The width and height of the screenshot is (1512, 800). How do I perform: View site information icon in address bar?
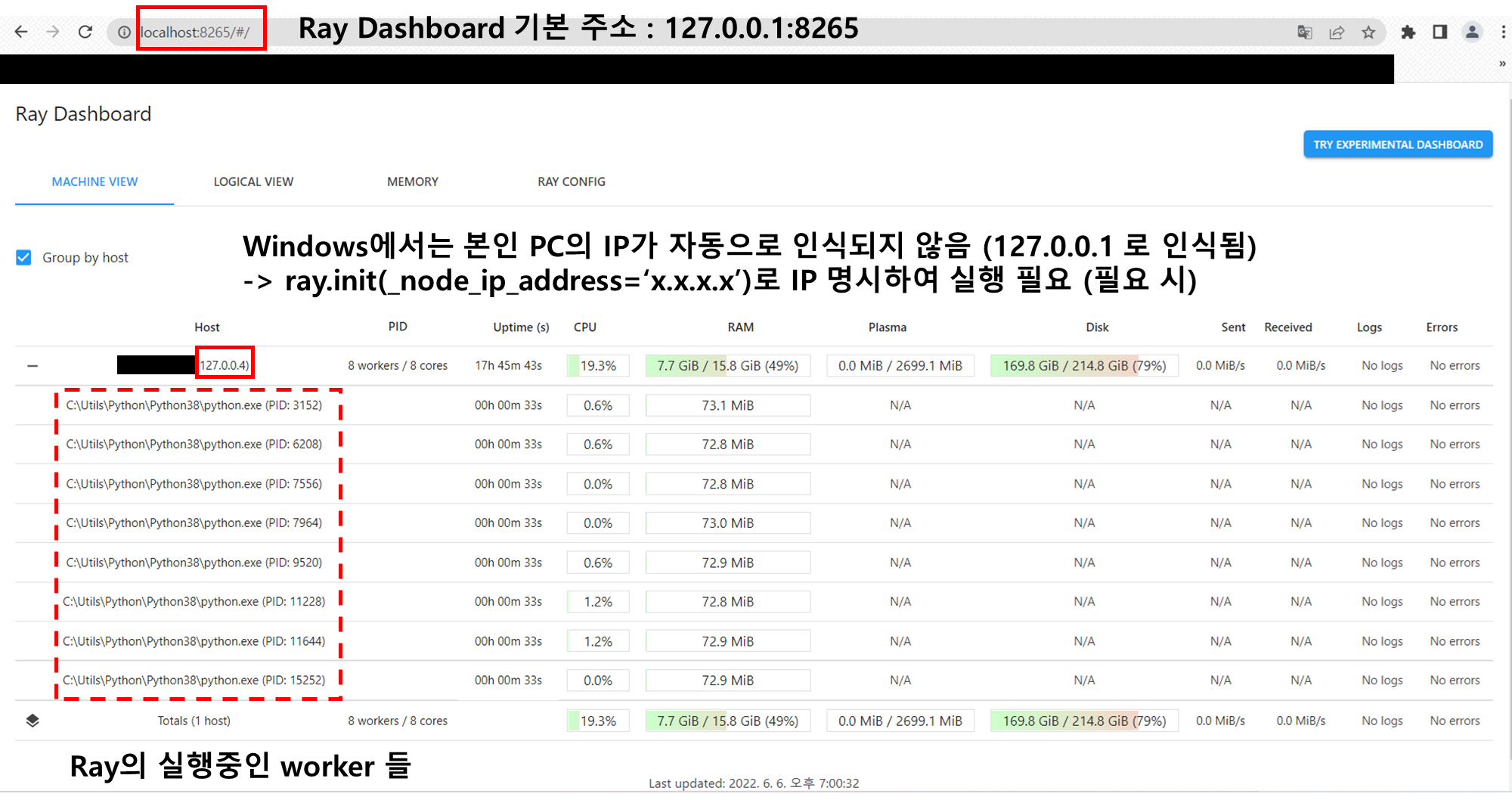pyautogui.click(x=124, y=33)
